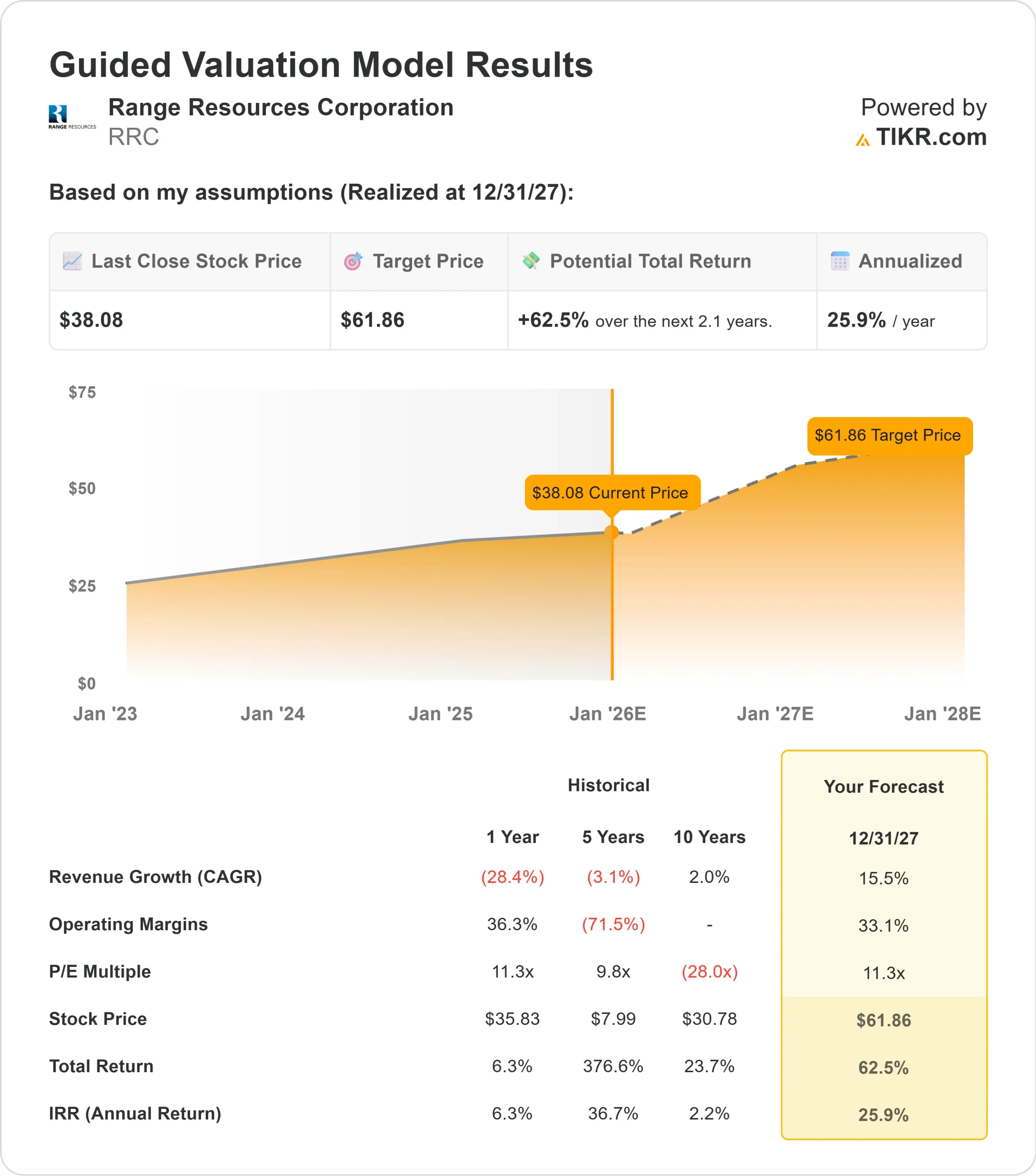Expand the P/E Multiple row
This screenshot has width=1036, height=1176.
pyautogui.click(x=100, y=972)
